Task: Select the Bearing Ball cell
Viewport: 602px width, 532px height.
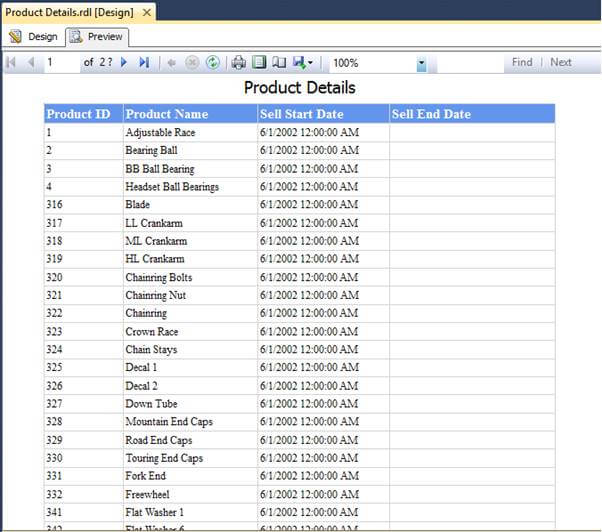Action: 190,150
